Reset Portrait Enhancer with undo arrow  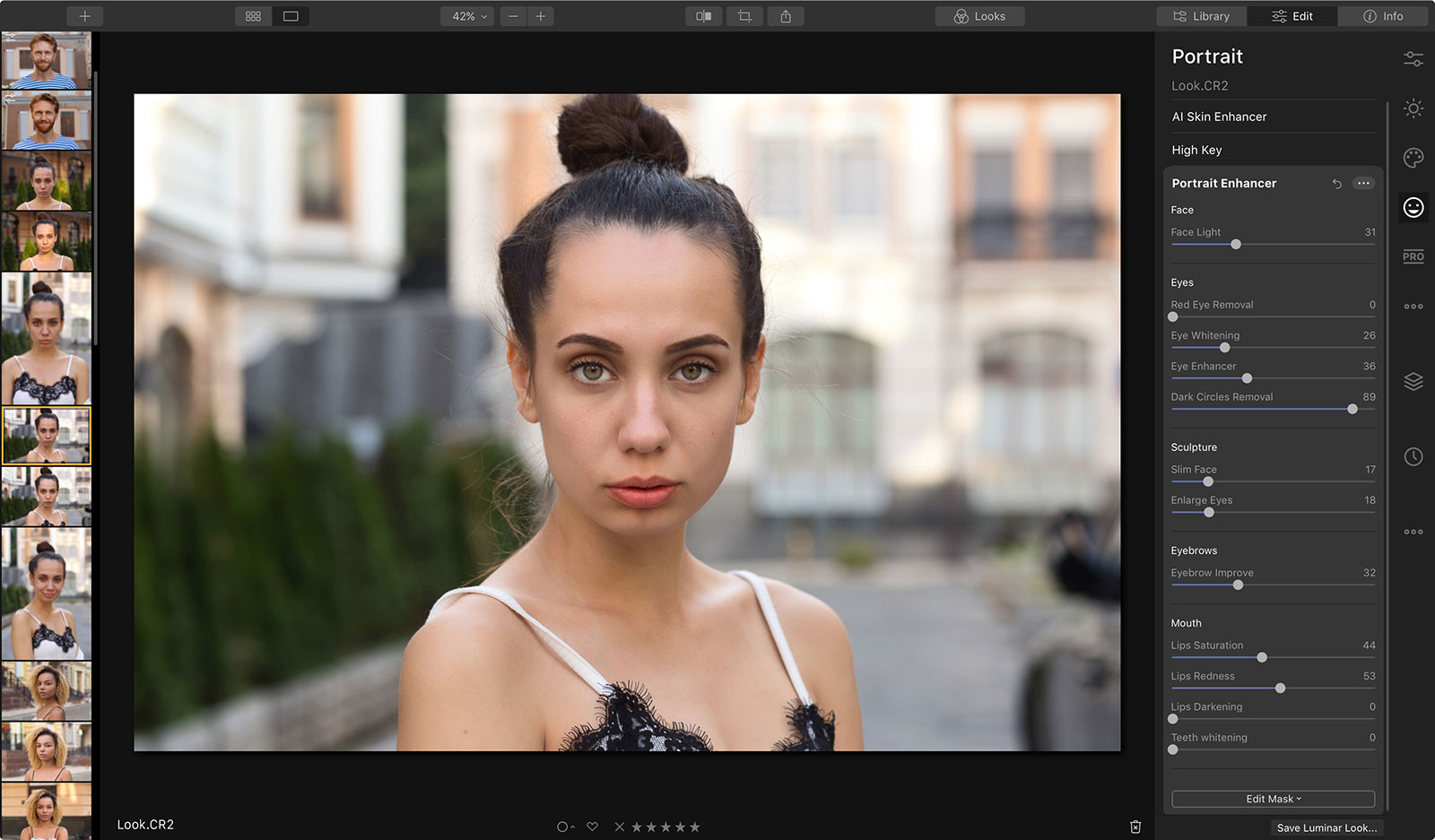tap(1336, 184)
